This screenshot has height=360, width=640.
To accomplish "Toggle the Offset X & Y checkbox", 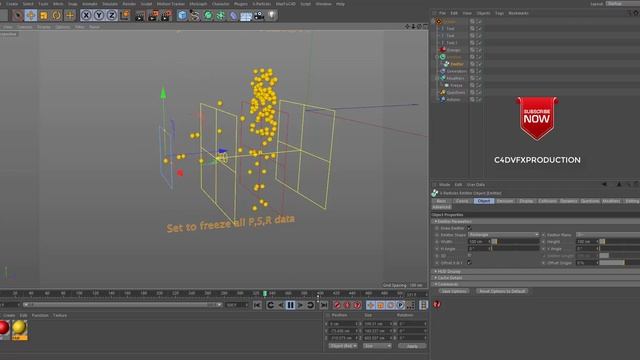I will pyautogui.click(x=469, y=262).
